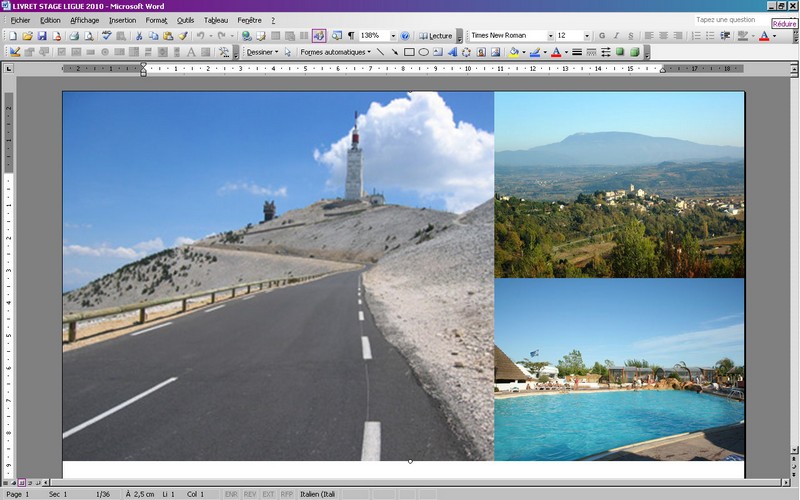
Task: Select the Rectangle shape tool
Action: click(409, 52)
